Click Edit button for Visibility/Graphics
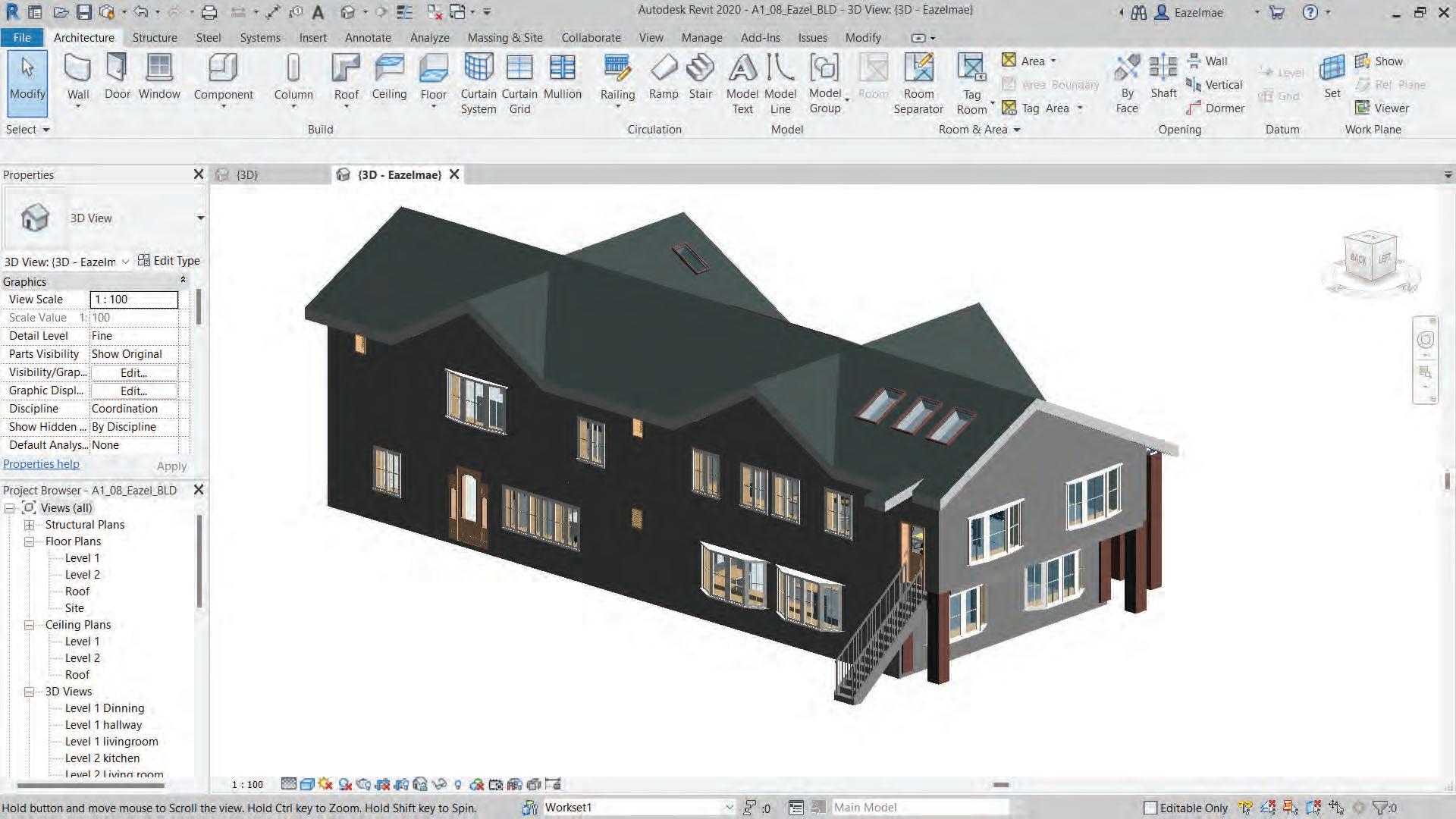The image size is (1456, 819). tap(133, 372)
